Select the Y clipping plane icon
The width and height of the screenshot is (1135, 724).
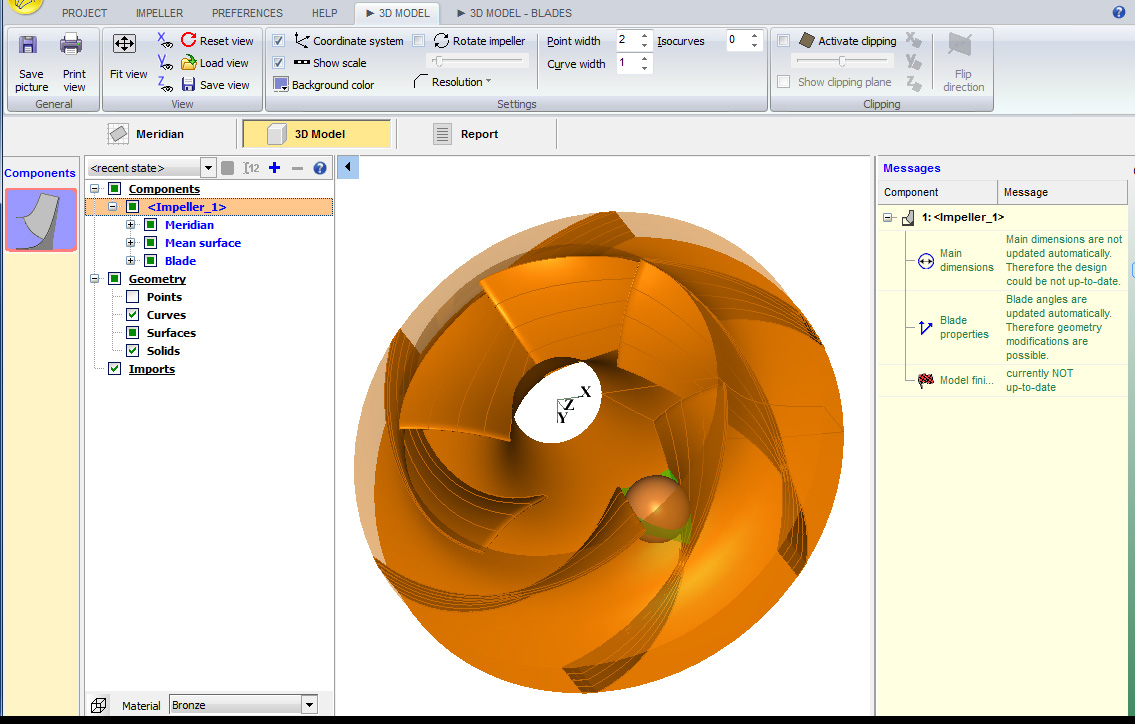tap(914, 62)
